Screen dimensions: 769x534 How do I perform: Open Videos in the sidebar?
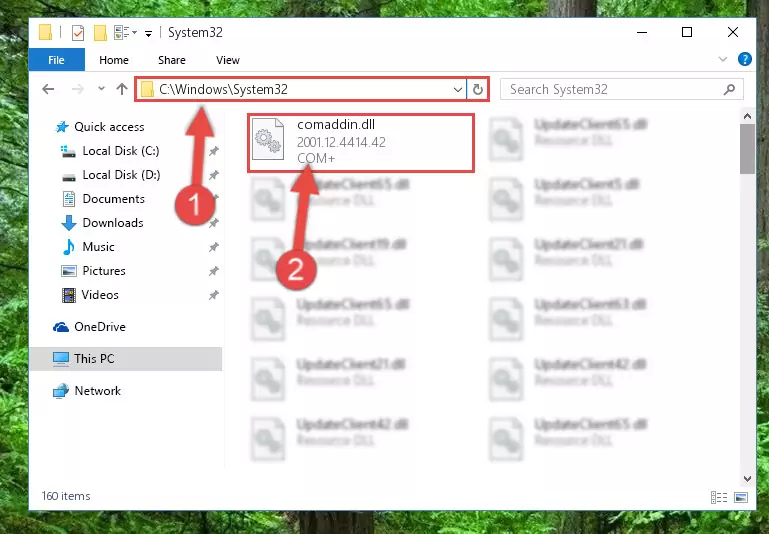pos(100,295)
